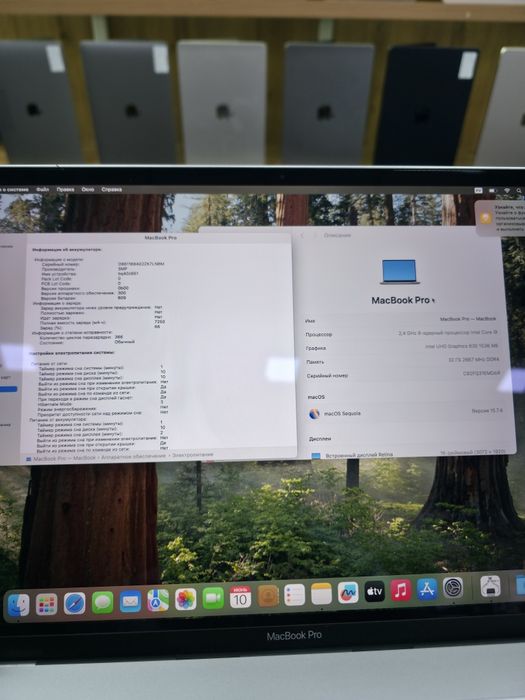Click the Графика row with Intel UHD Graphics
Image resolution: width=525 pixels, height=700 pixels.
coord(402,347)
